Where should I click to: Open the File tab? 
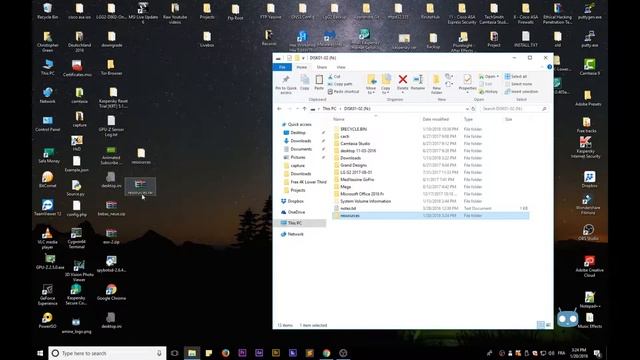[x=282, y=67]
